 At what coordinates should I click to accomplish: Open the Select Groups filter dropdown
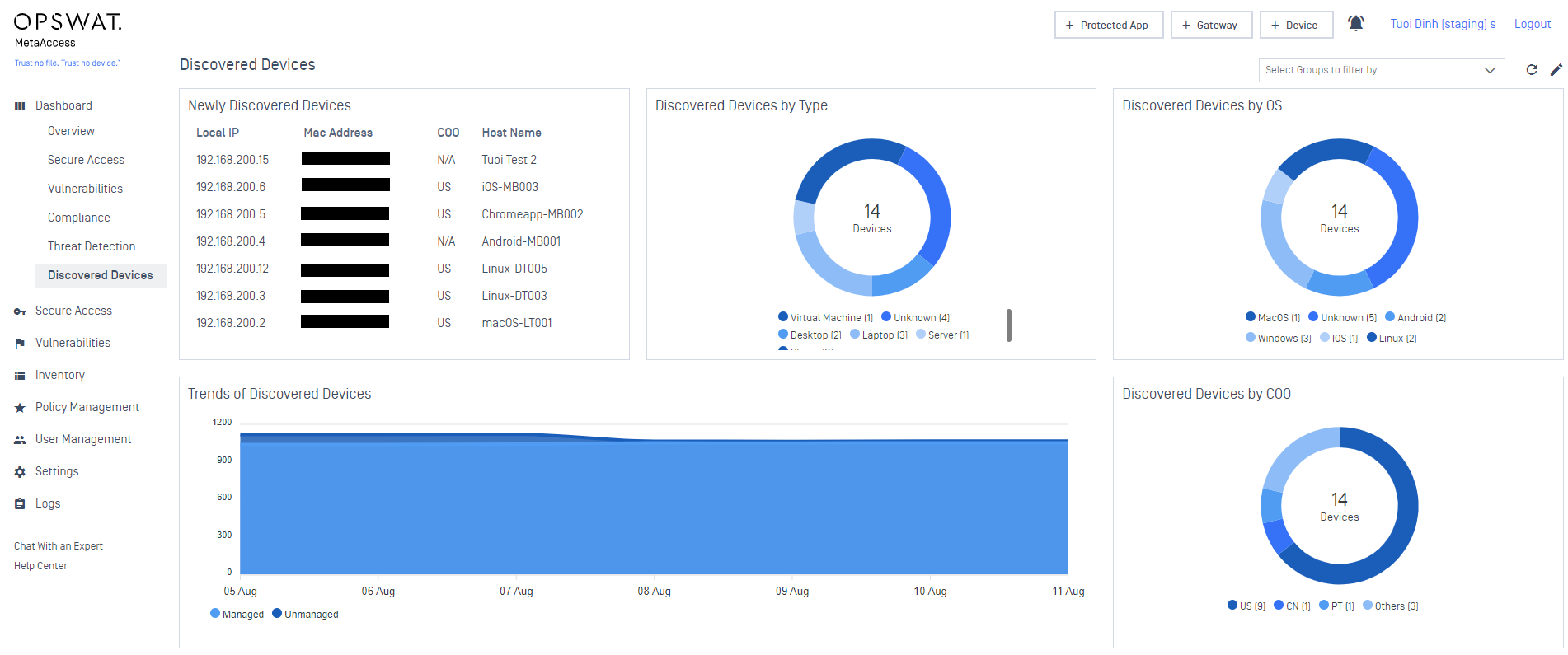(1381, 70)
